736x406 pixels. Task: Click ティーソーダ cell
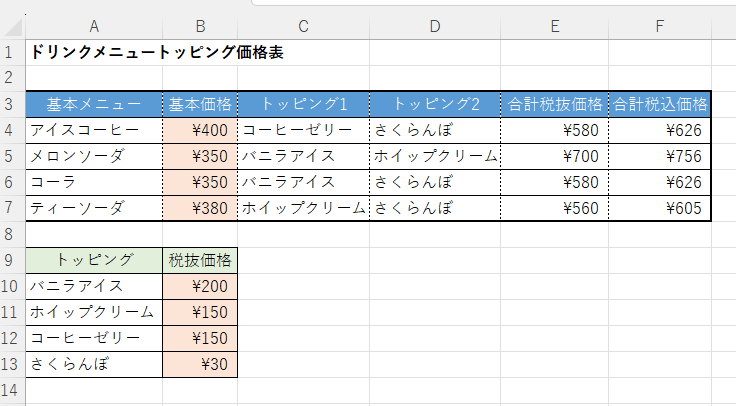[x=94, y=208]
